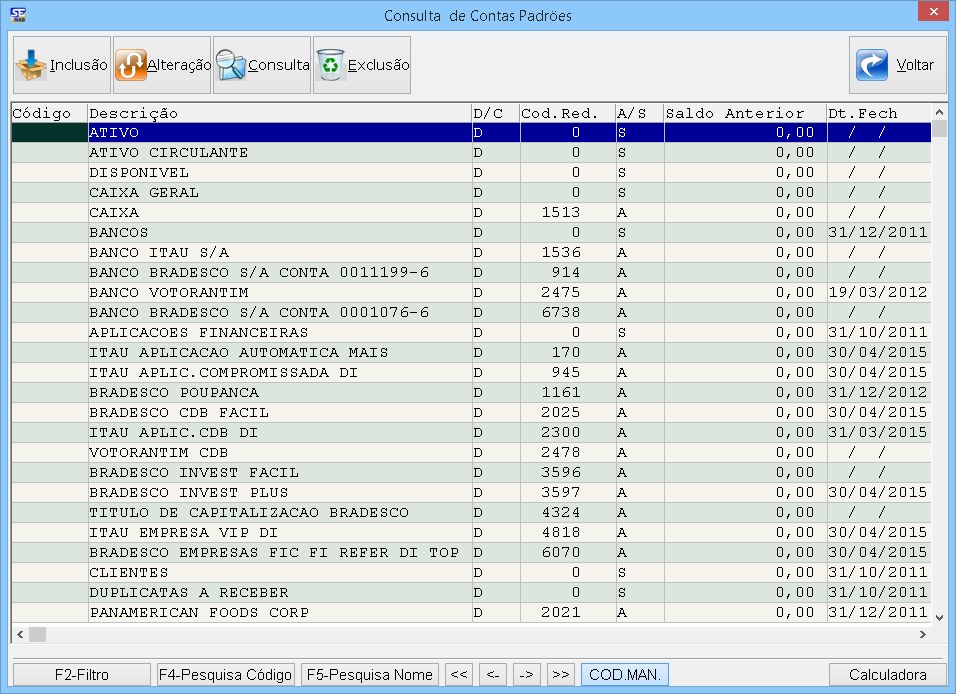The width and height of the screenshot is (956, 694).
Task: Open the F2-Filtro filter button
Action: coord(82,675)
